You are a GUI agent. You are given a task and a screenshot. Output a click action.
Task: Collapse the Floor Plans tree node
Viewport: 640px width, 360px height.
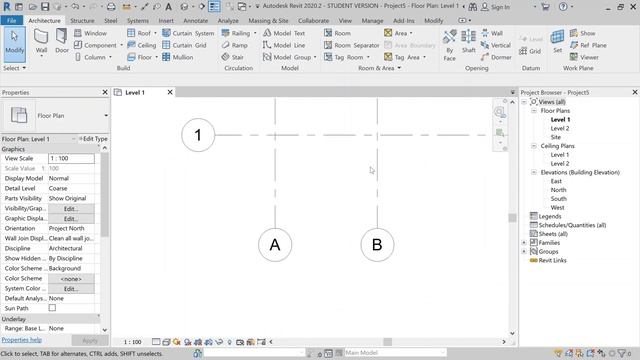pyautogui.click(x=534, y=111)
